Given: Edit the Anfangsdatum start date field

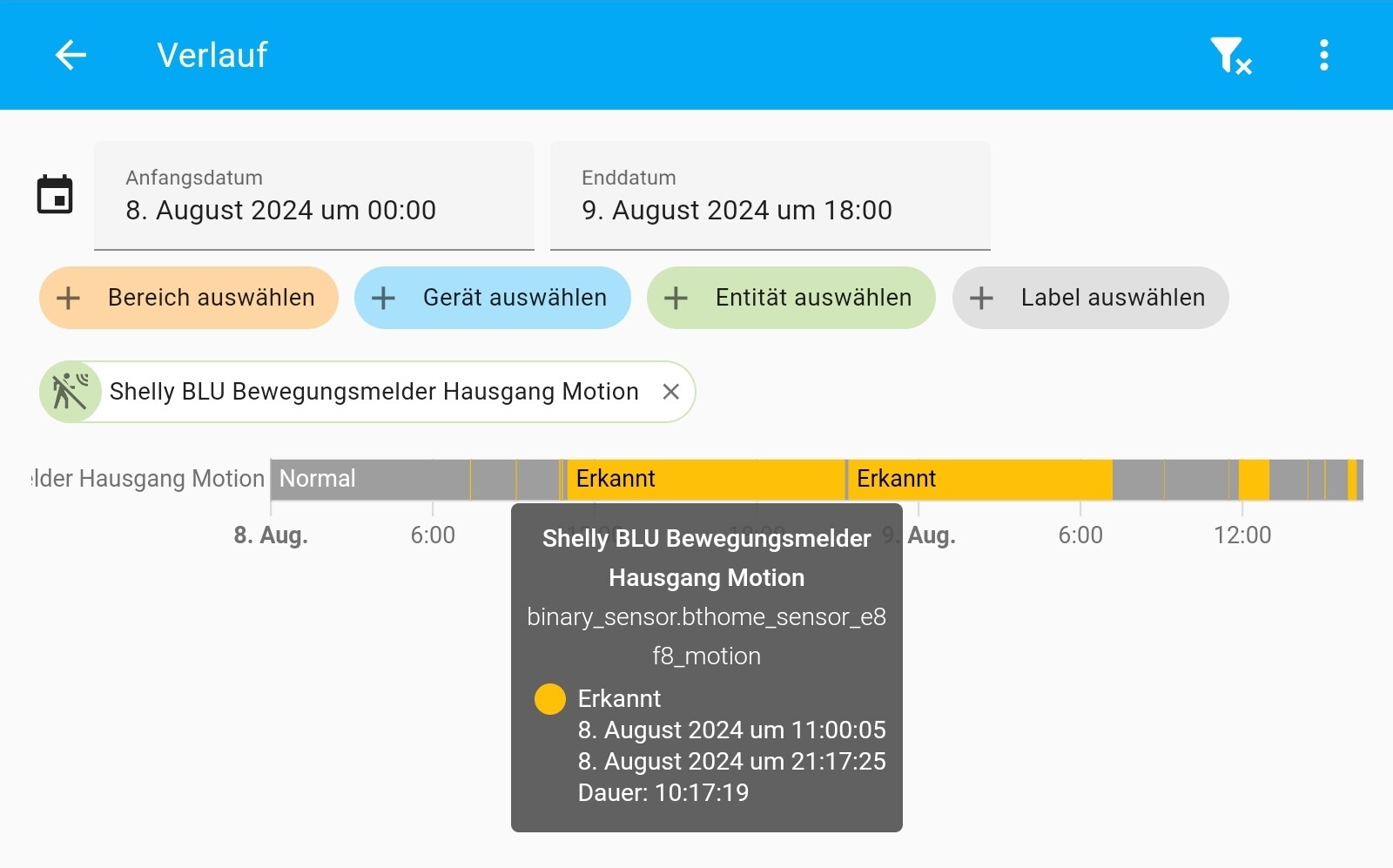Looking at the screenshot, I should pos(314,196).
